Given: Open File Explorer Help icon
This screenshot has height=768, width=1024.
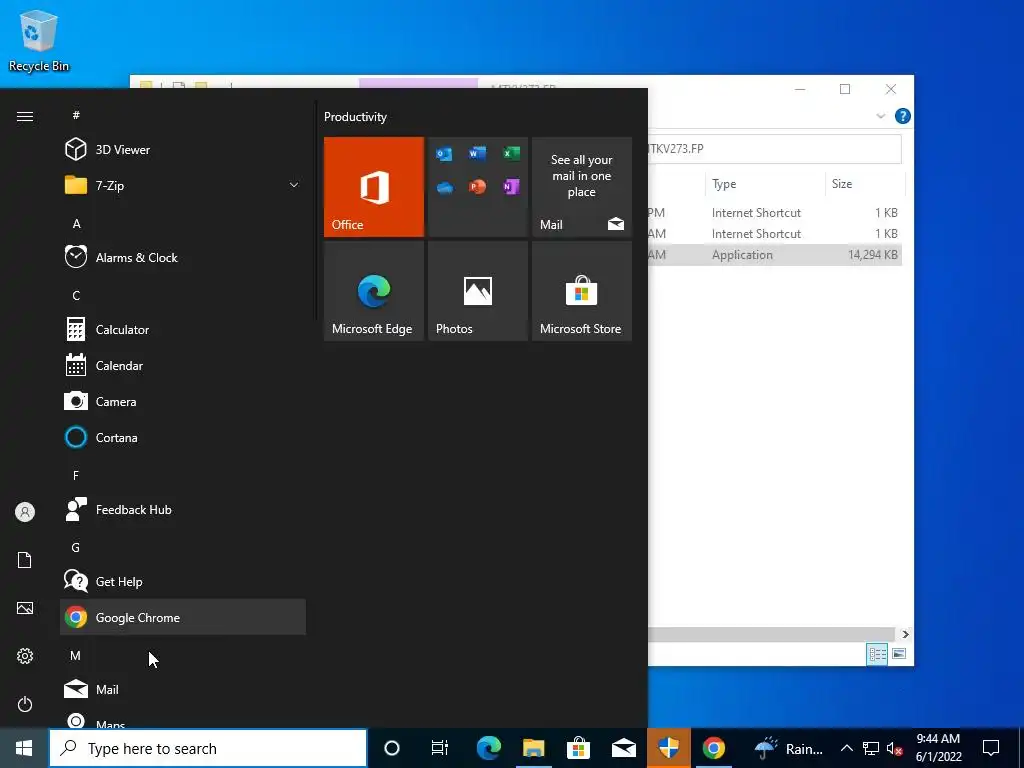Looking at the screenshot, I should click(903, 116).
